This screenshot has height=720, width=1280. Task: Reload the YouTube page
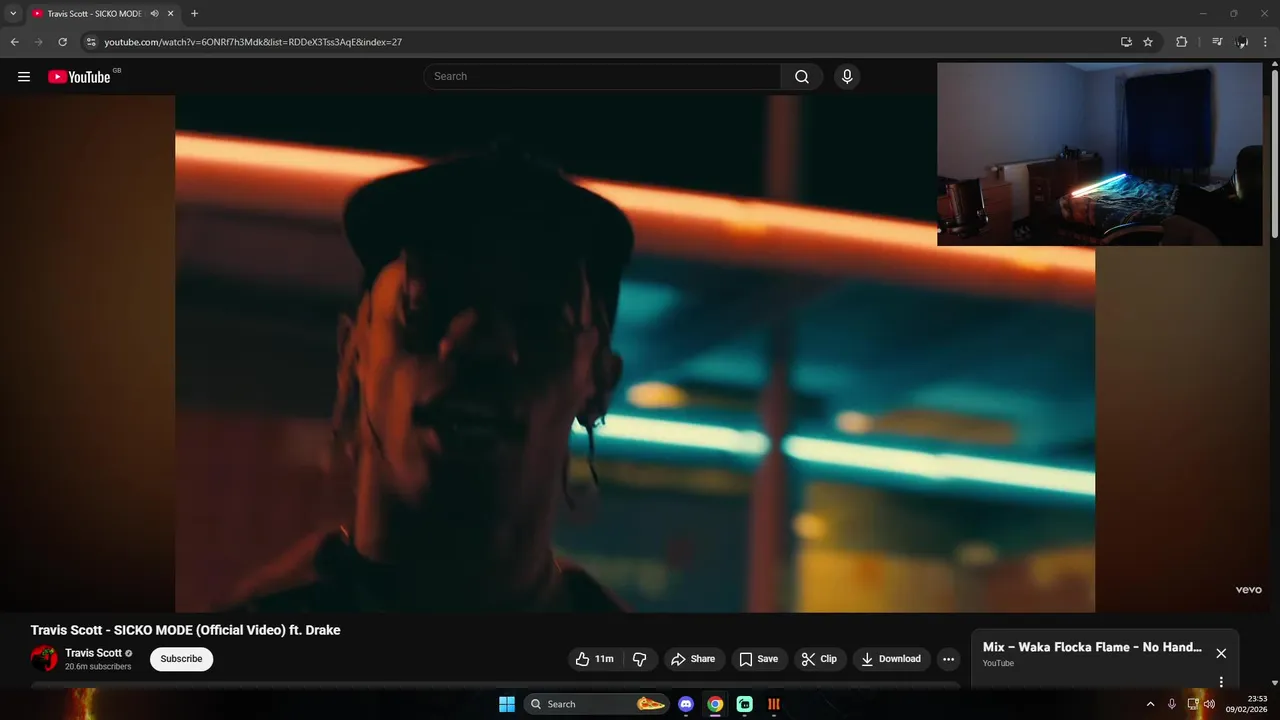click(x=62, y=42)
